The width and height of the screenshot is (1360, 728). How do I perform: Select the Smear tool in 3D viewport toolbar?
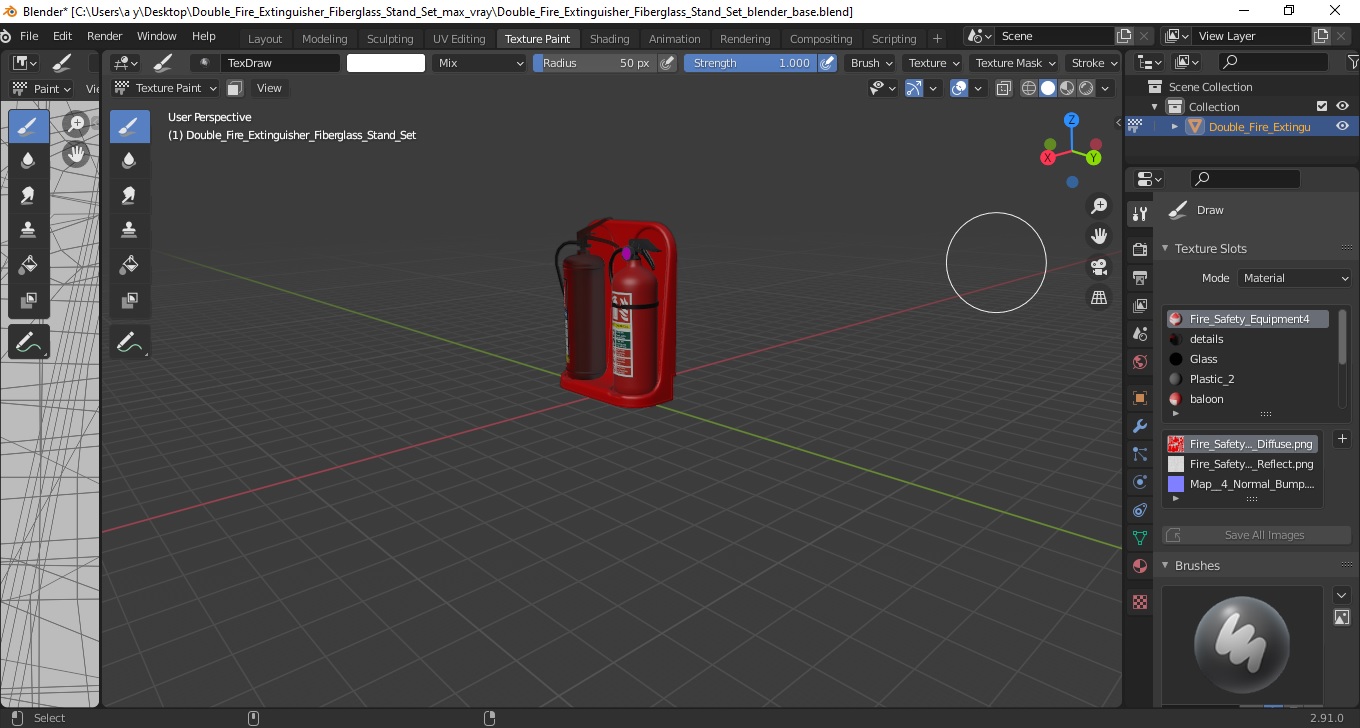[129, 195]
